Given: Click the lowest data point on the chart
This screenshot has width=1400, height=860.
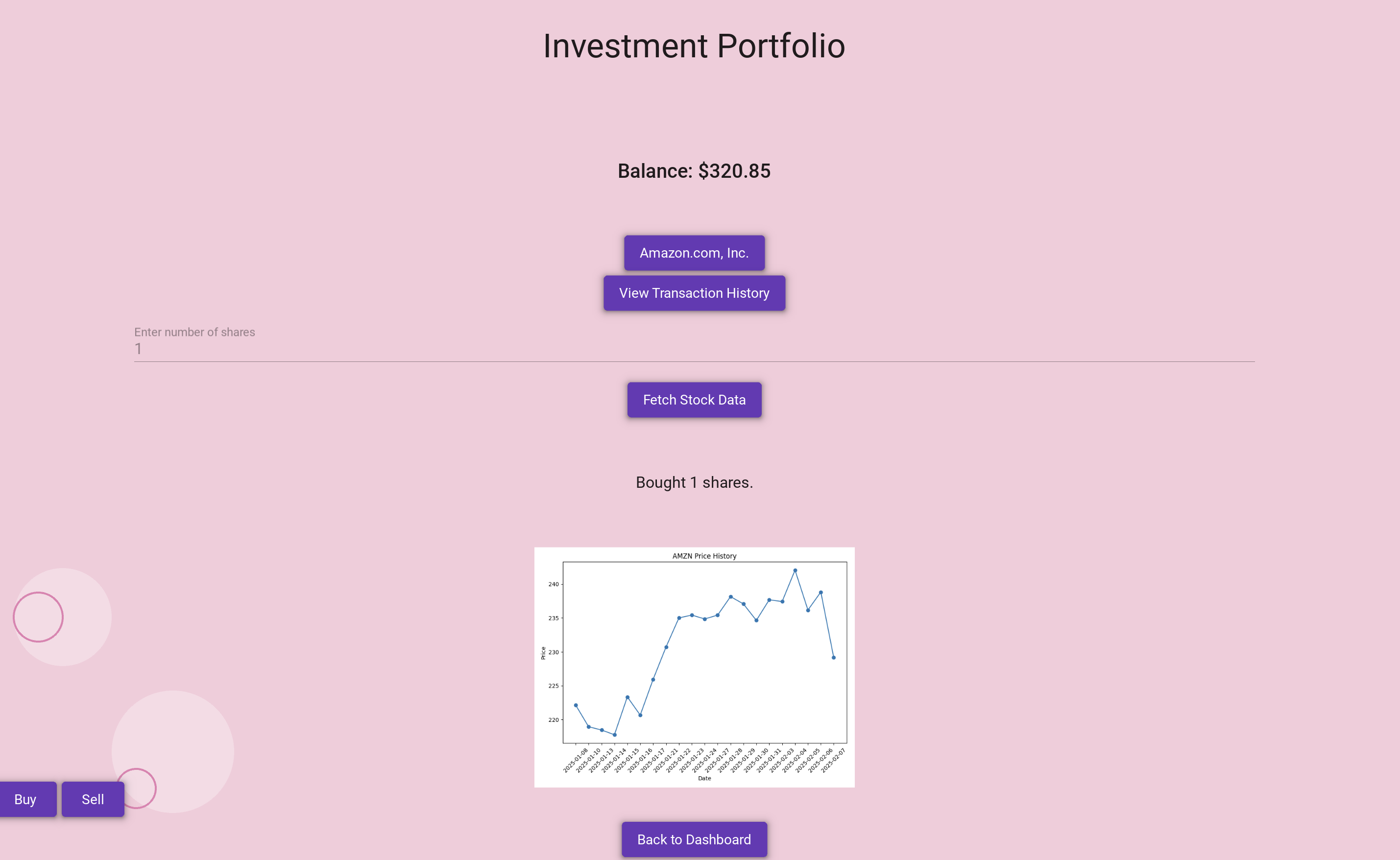Looking at the screenshot, I should pyautogui.click(x=614, y=735).
